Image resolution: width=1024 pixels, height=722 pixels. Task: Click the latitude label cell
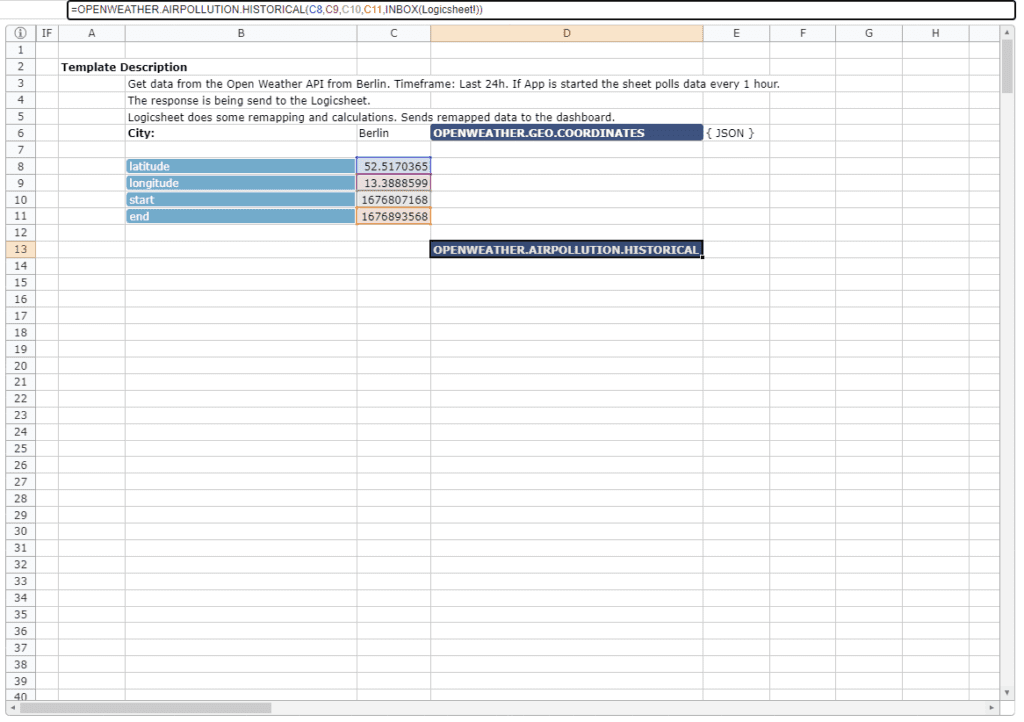point(240,166)
